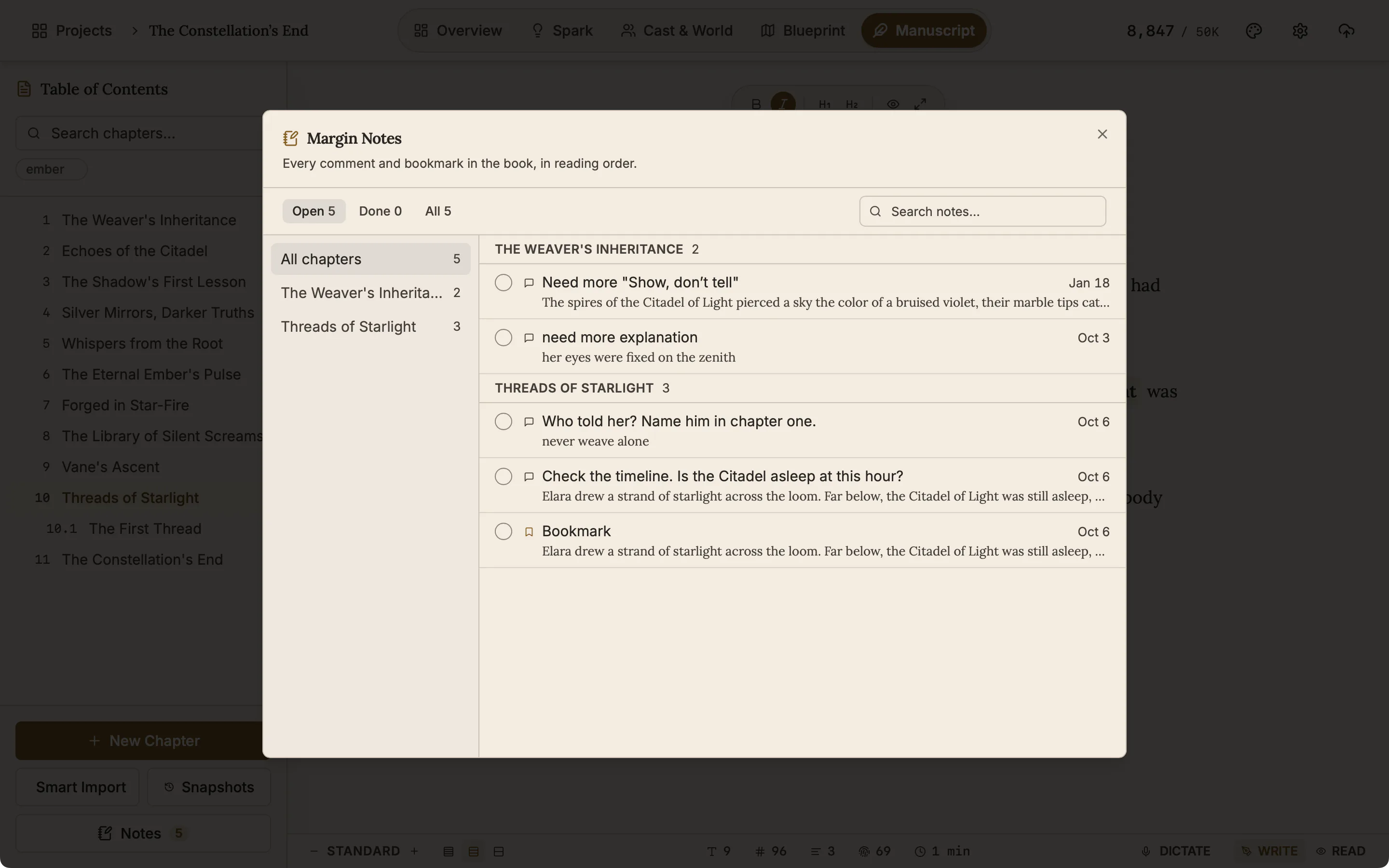
Task: Click the cloud upload icon
Action: (x=1346, y=30)
